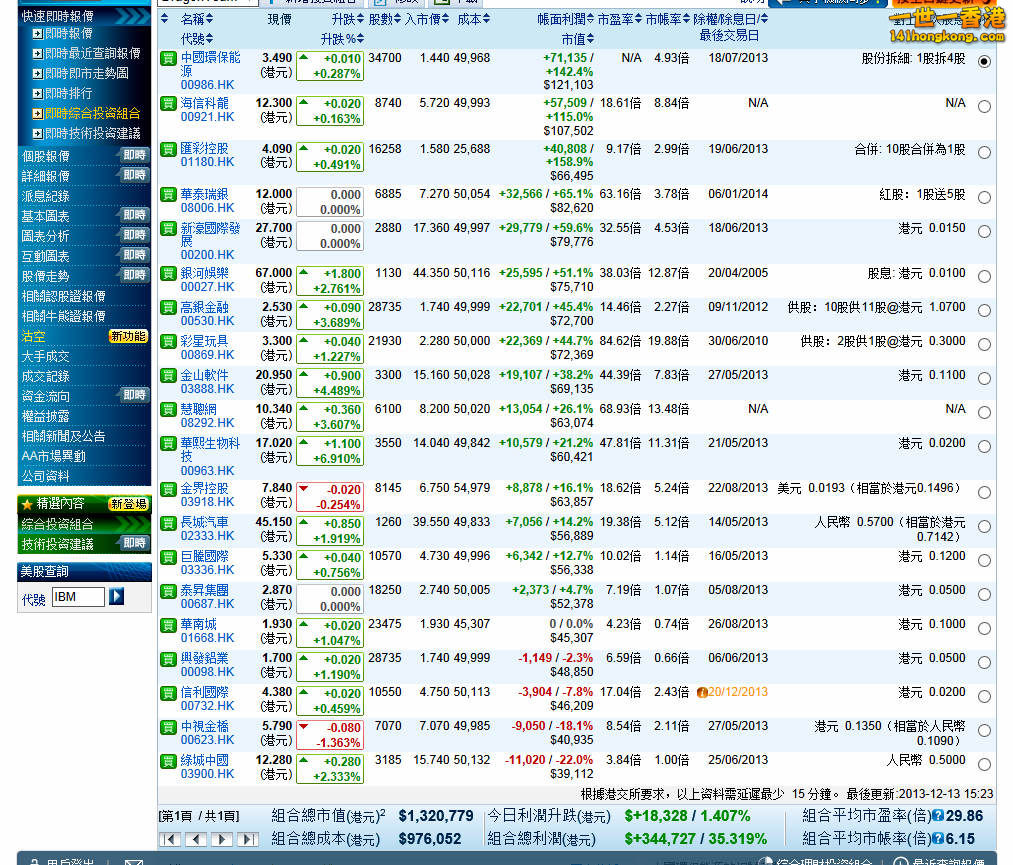This screenshot has width=1013, height=865.
Task: Select radio button for 華泰瑞銀 row
Action: [984, 198]
